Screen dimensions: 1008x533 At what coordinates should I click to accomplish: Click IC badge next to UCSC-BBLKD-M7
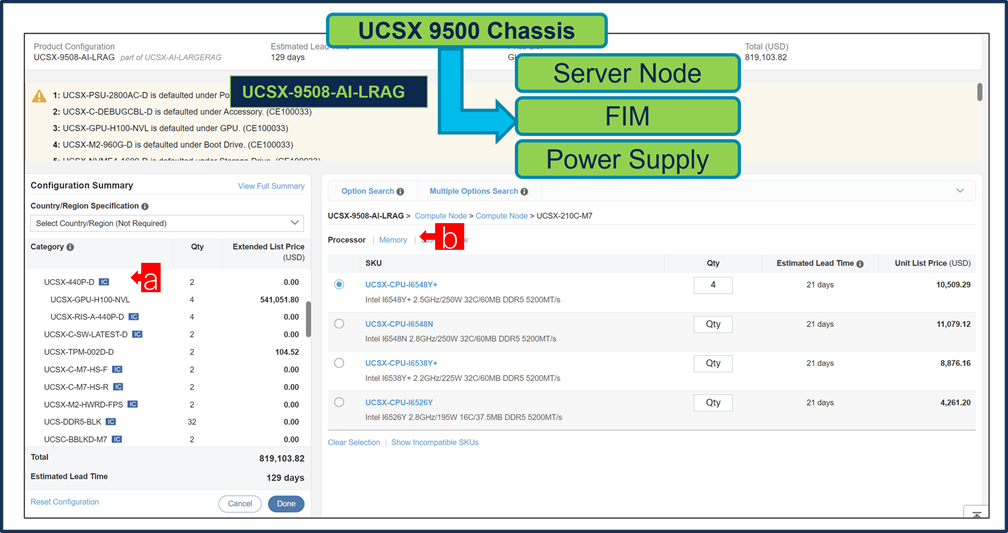117,439
